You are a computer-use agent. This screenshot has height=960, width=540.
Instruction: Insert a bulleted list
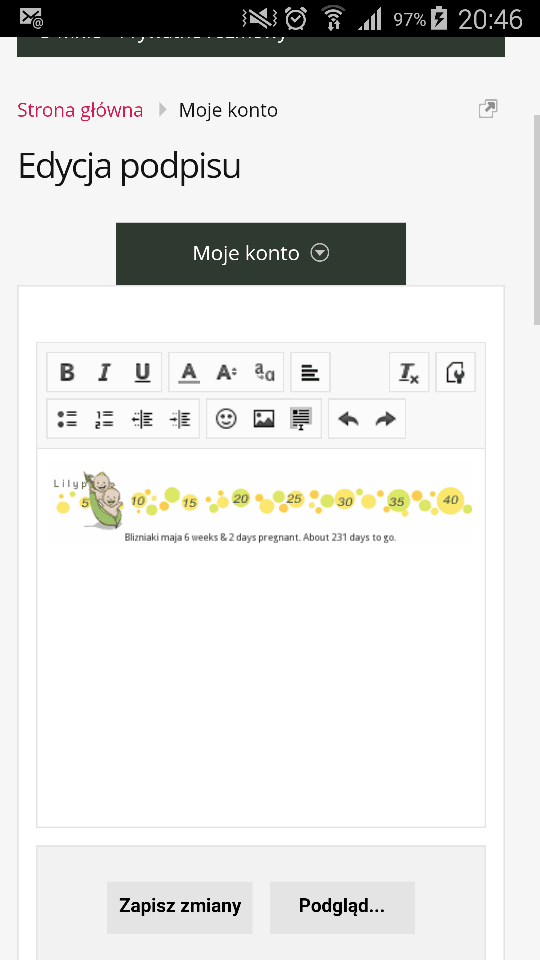[x=67, y=419]
